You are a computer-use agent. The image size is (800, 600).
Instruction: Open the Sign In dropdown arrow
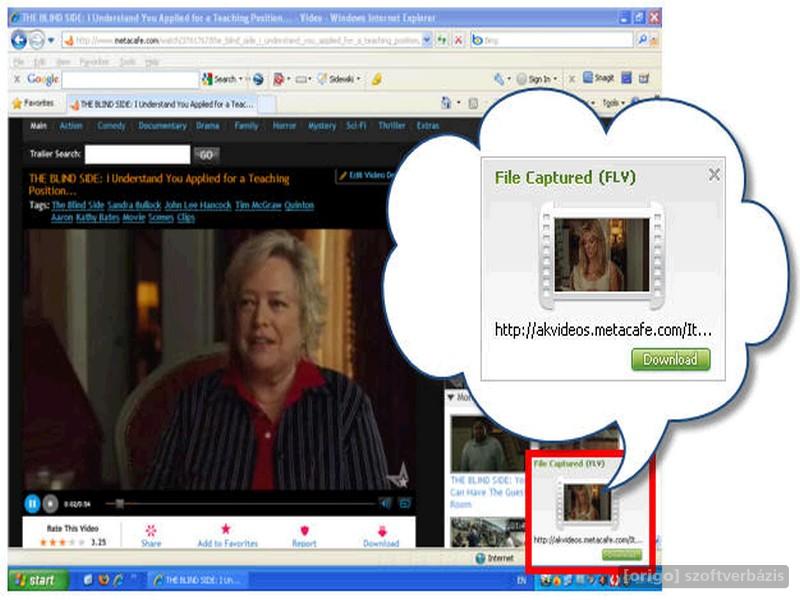pyautogui.click(x=555, y=79)
